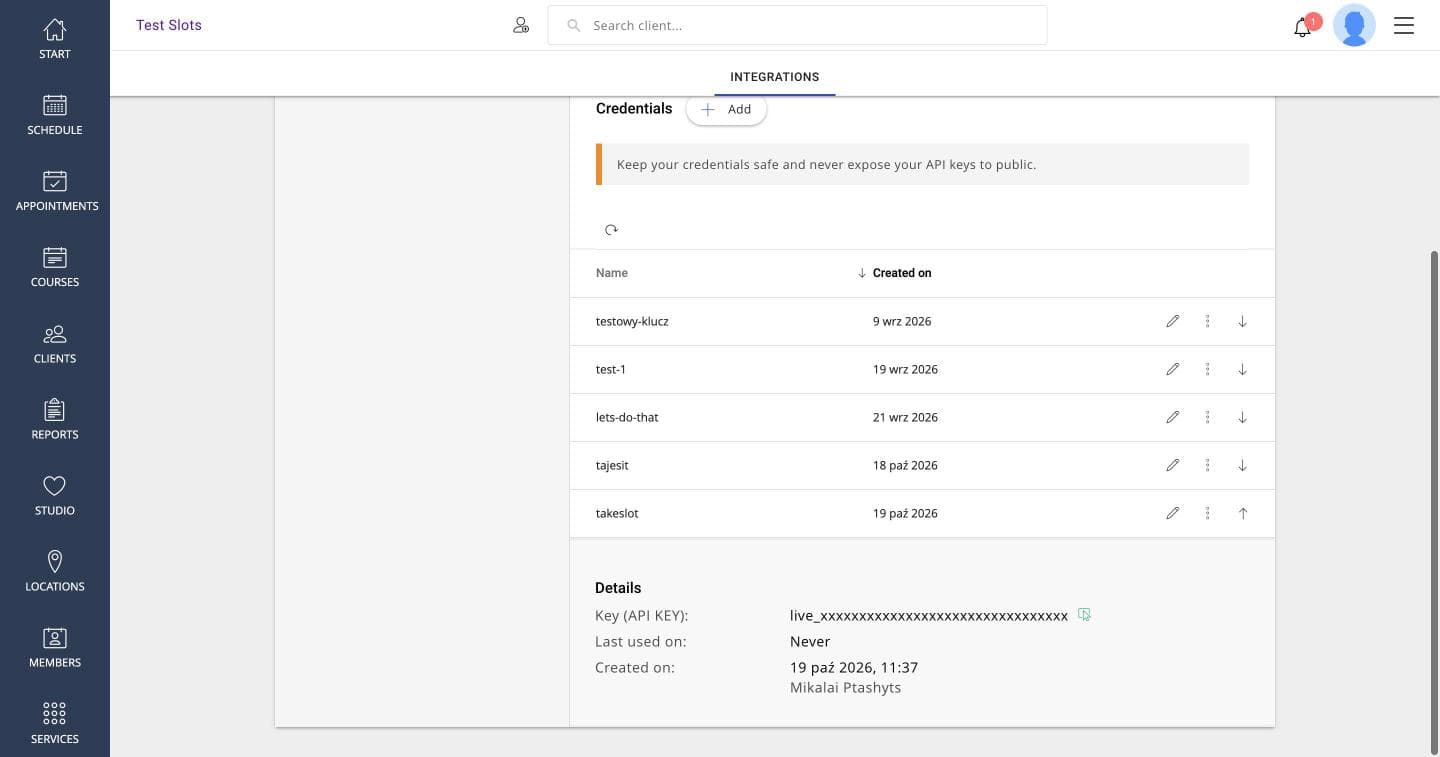Viewport: 1440px width, 757px height.
Task: Open STUDIO settings in sidebar
Action: (x=55, y=495)
